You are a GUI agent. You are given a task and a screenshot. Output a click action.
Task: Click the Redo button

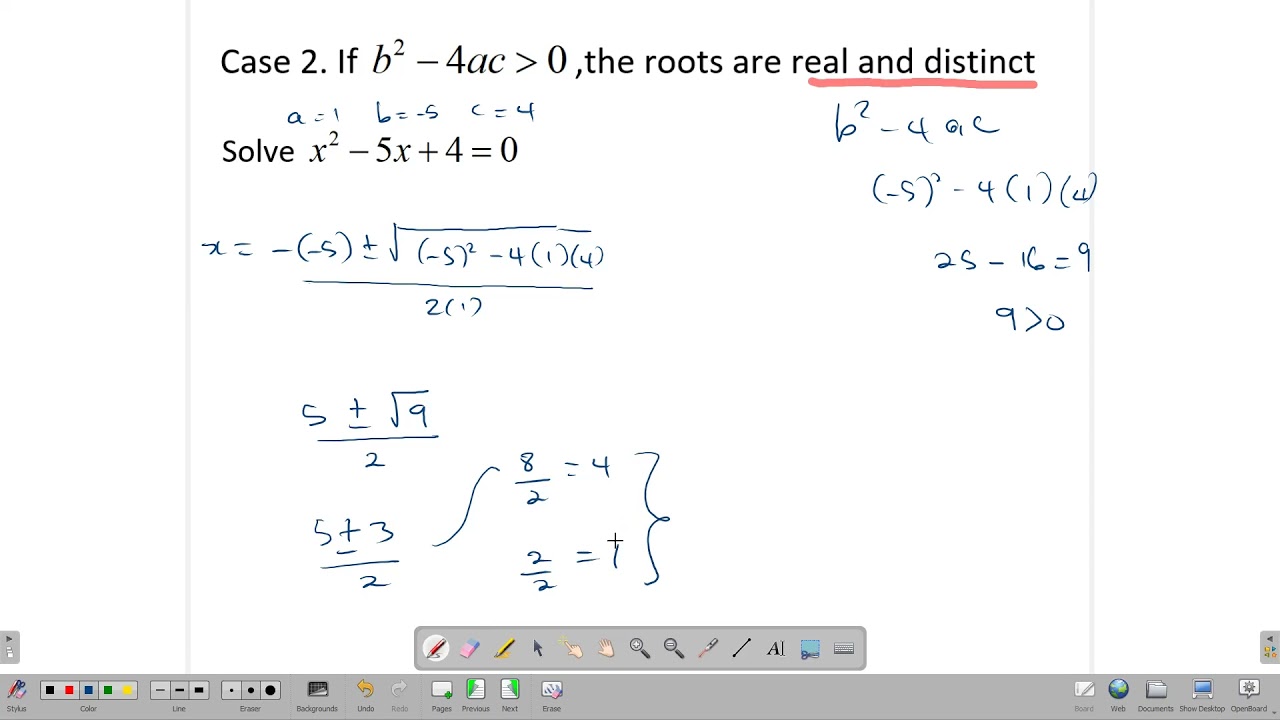click(x=399, y=694)
